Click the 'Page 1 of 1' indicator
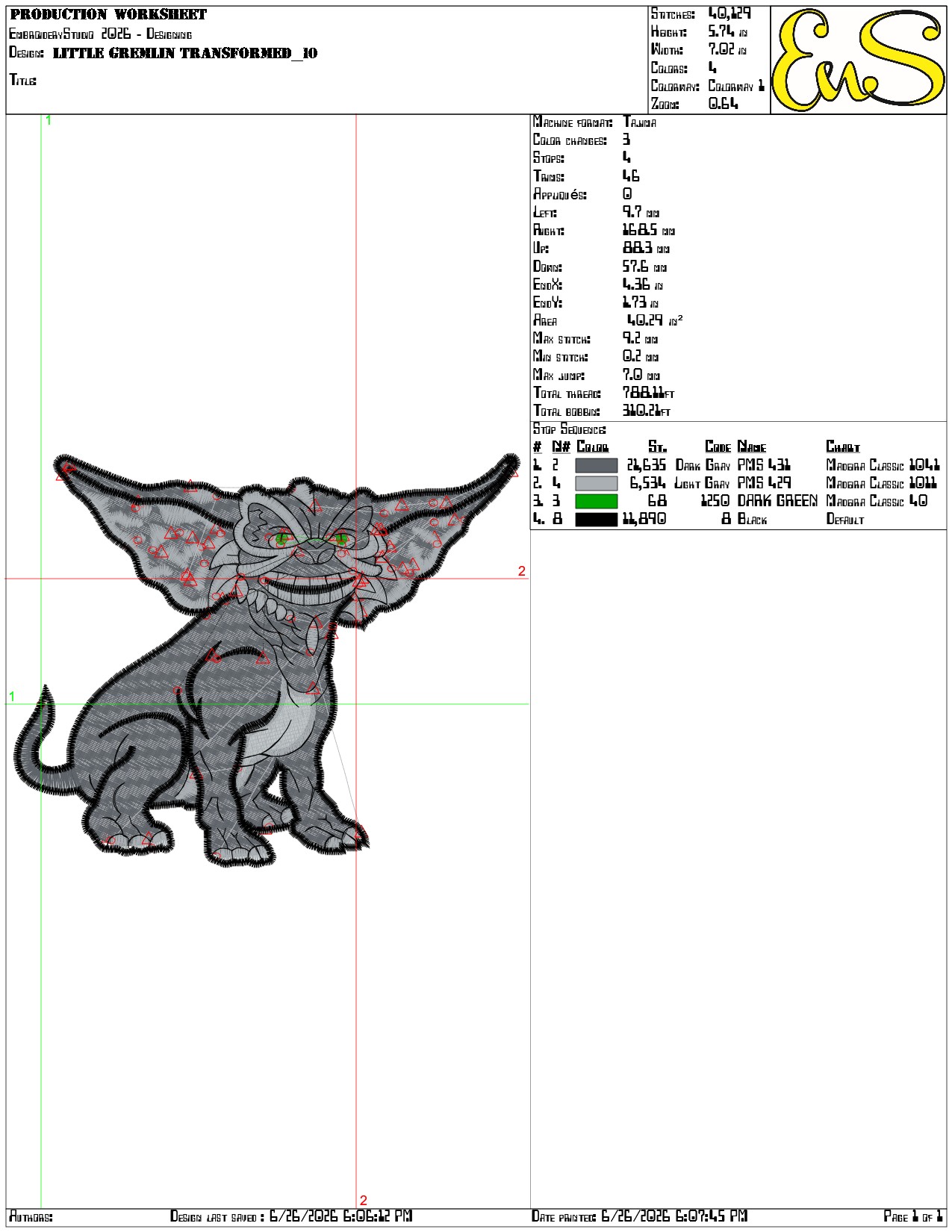Image resolution: width=952 pixels, height=1232 pixels. pyautogui.click(x=913, y=1217)
